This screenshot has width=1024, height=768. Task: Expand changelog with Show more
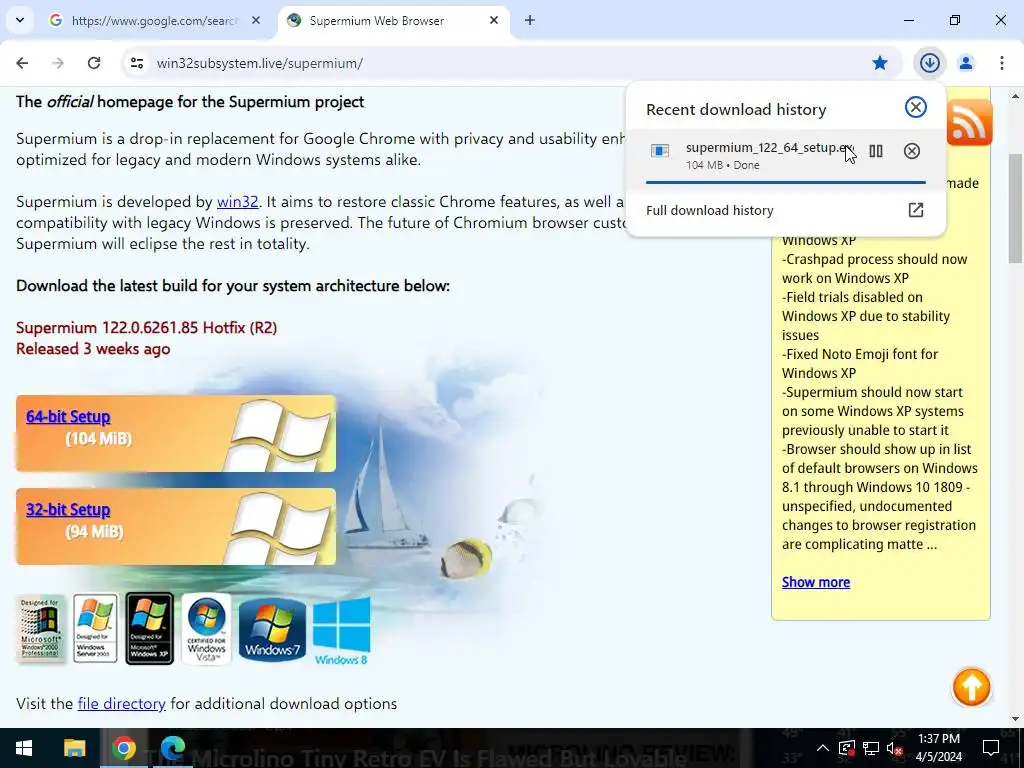(816, 582)
